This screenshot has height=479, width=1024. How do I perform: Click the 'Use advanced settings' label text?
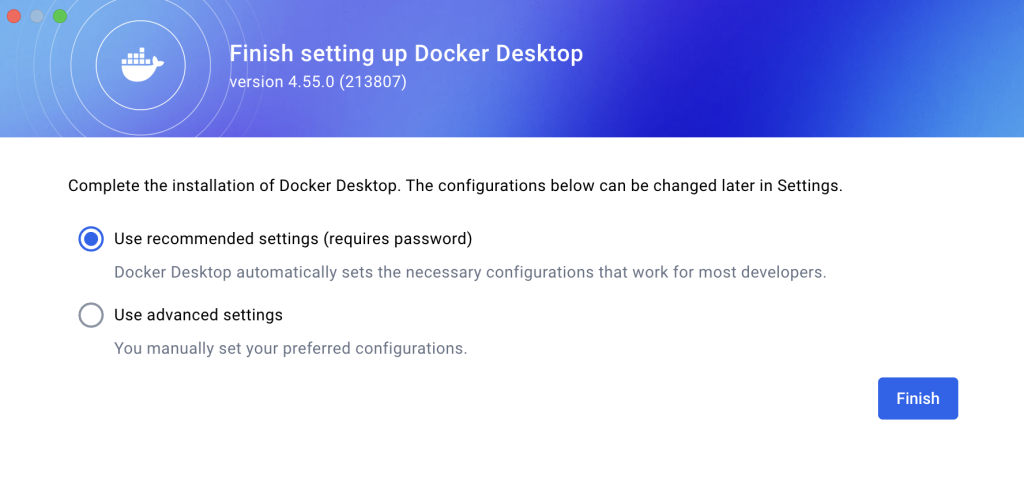[x=198, y=315]
